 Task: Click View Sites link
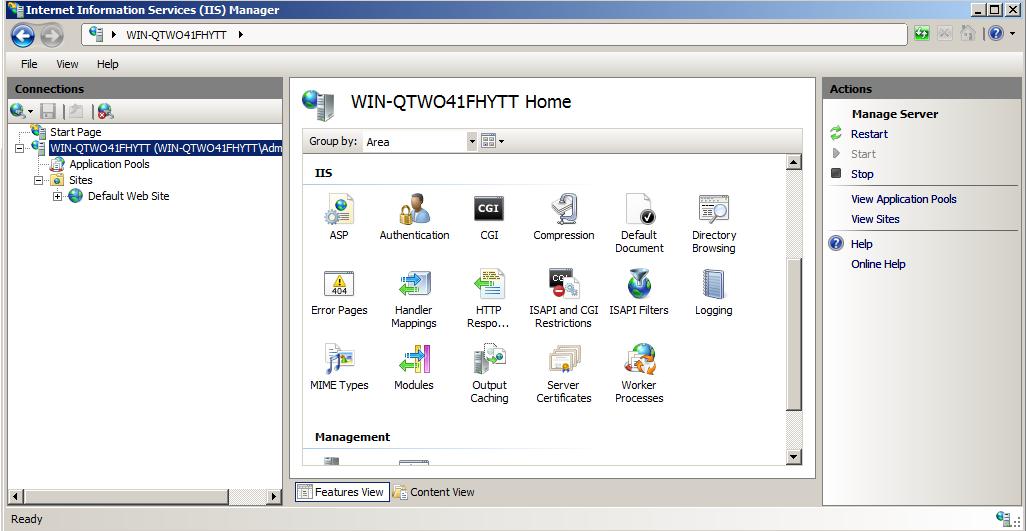[x=875, y=219]
